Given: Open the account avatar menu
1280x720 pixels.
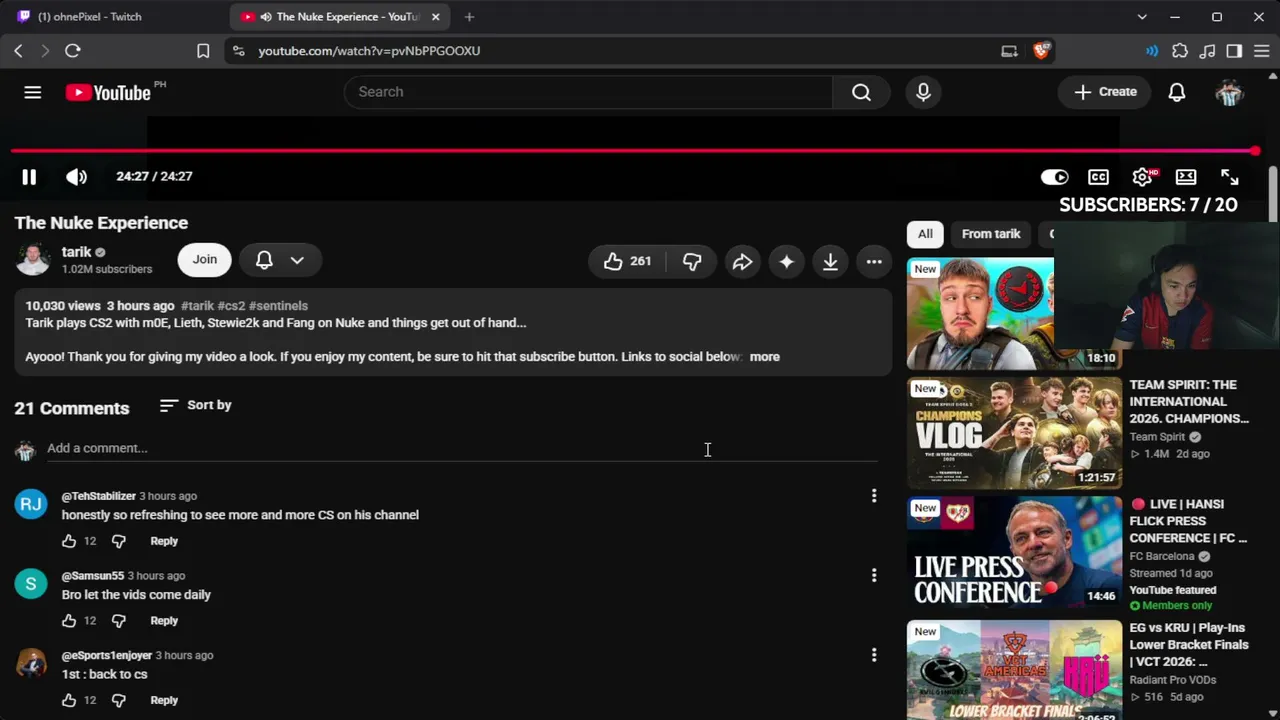Looking at the screenshot, I should point(1229,92).
